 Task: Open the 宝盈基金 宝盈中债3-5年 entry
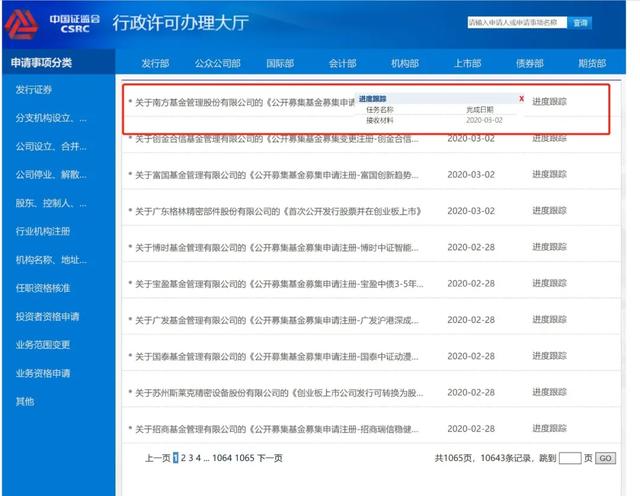point(279,284)
